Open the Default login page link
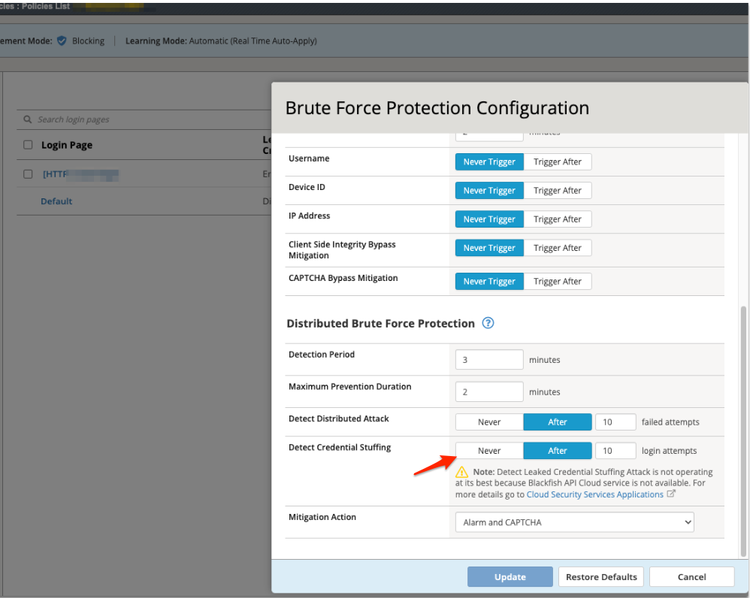 pyautogui.click(x=56, y=201)
